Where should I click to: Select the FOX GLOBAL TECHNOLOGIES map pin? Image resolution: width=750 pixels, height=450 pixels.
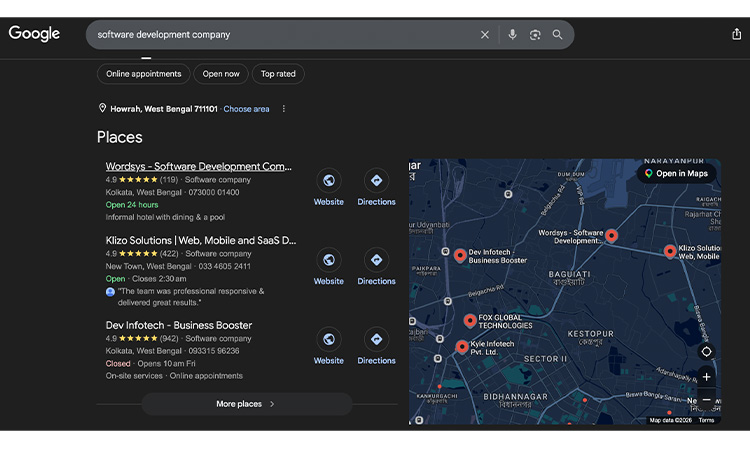[x=470, y=320]
